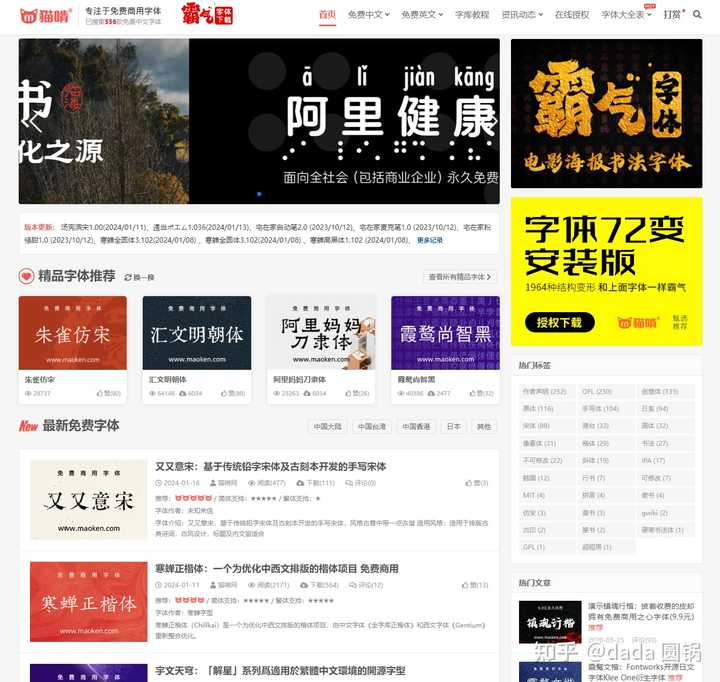
Task: Filter latest fonts by 中国香港
Action: point(416,427)
